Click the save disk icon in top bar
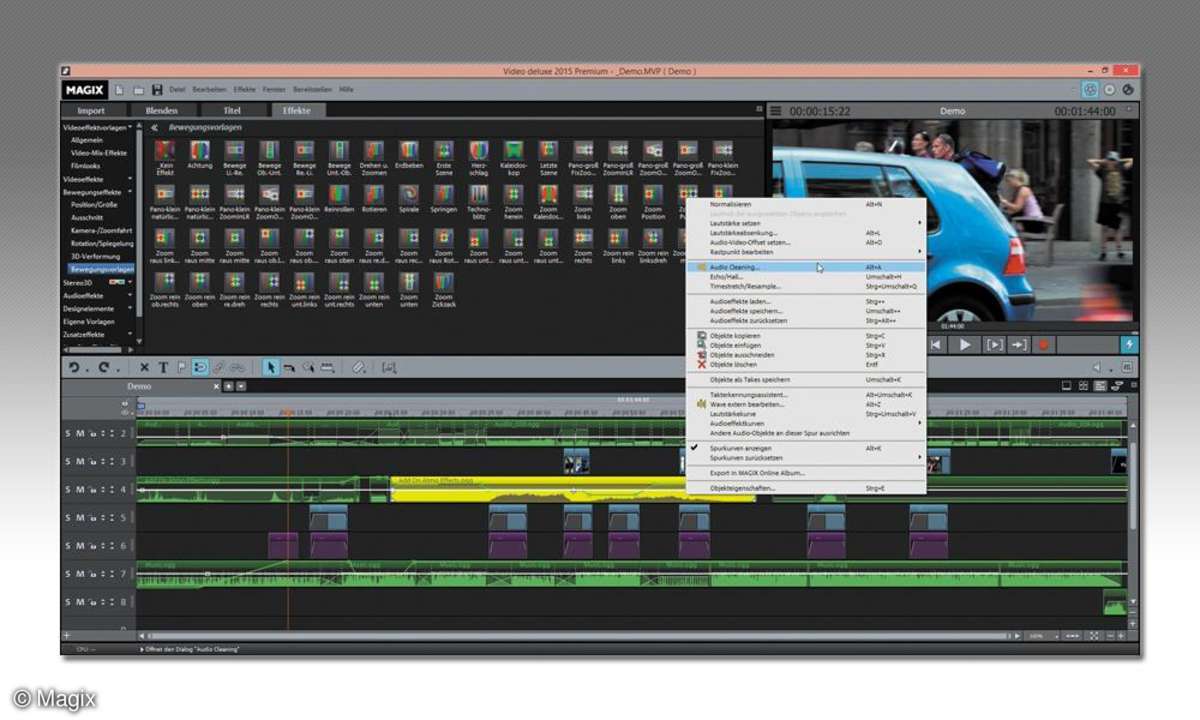 click(x=158, y=89)
